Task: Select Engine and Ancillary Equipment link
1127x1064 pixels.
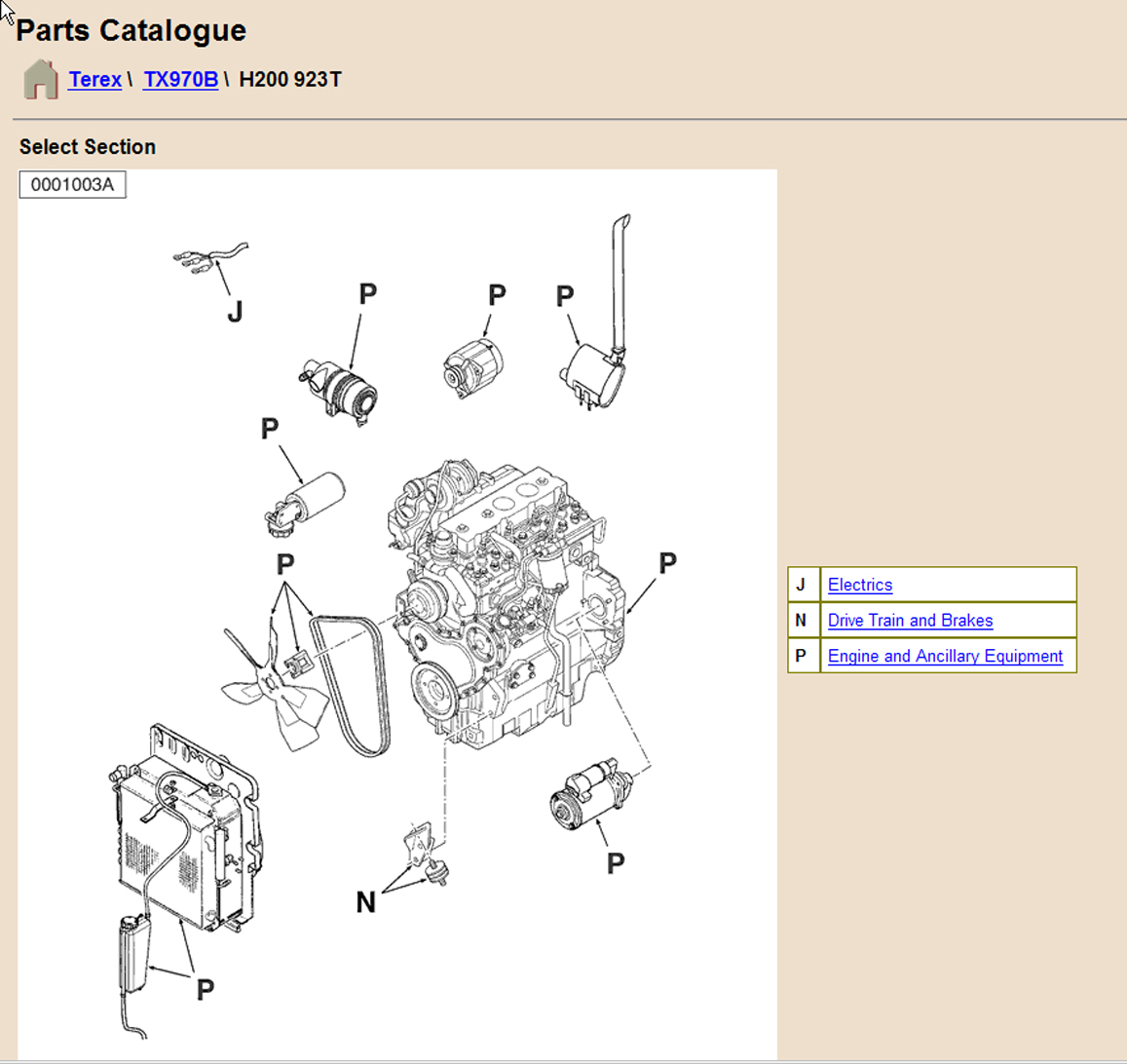Action: coord(944,657)
